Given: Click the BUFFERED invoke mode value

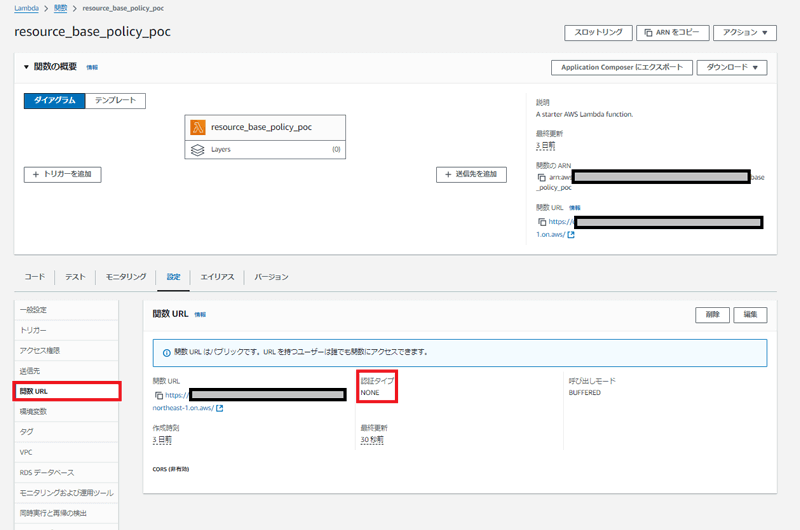Looking at the screenshot, I should 585,393.
